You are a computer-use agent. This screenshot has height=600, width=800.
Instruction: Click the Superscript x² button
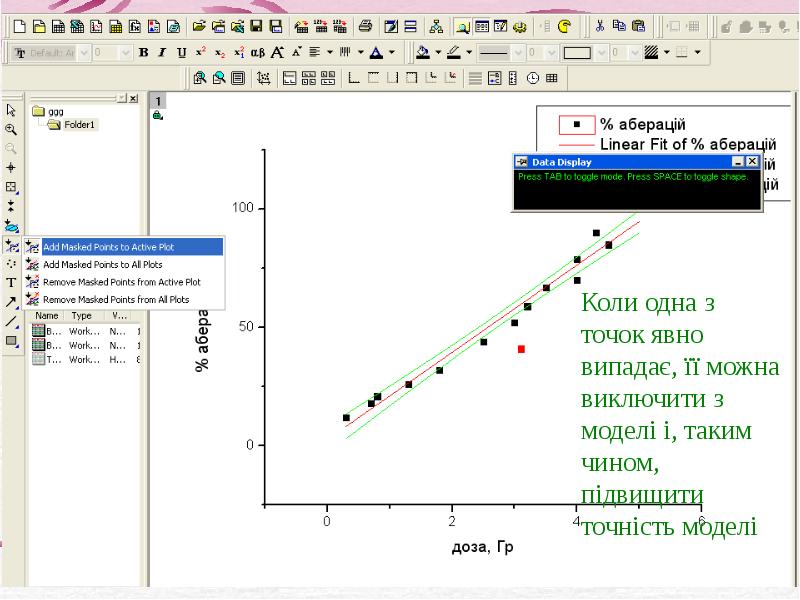[200, 52]
